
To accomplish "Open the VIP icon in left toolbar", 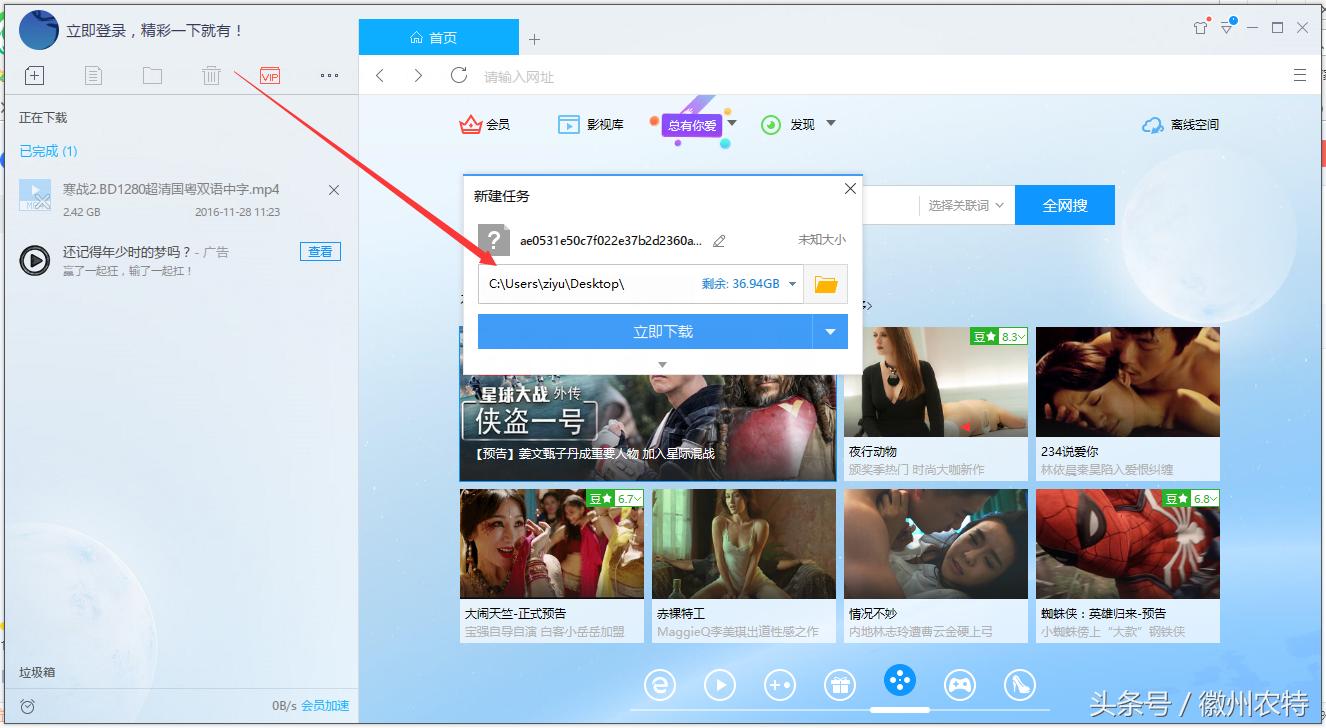I will 269,75.
